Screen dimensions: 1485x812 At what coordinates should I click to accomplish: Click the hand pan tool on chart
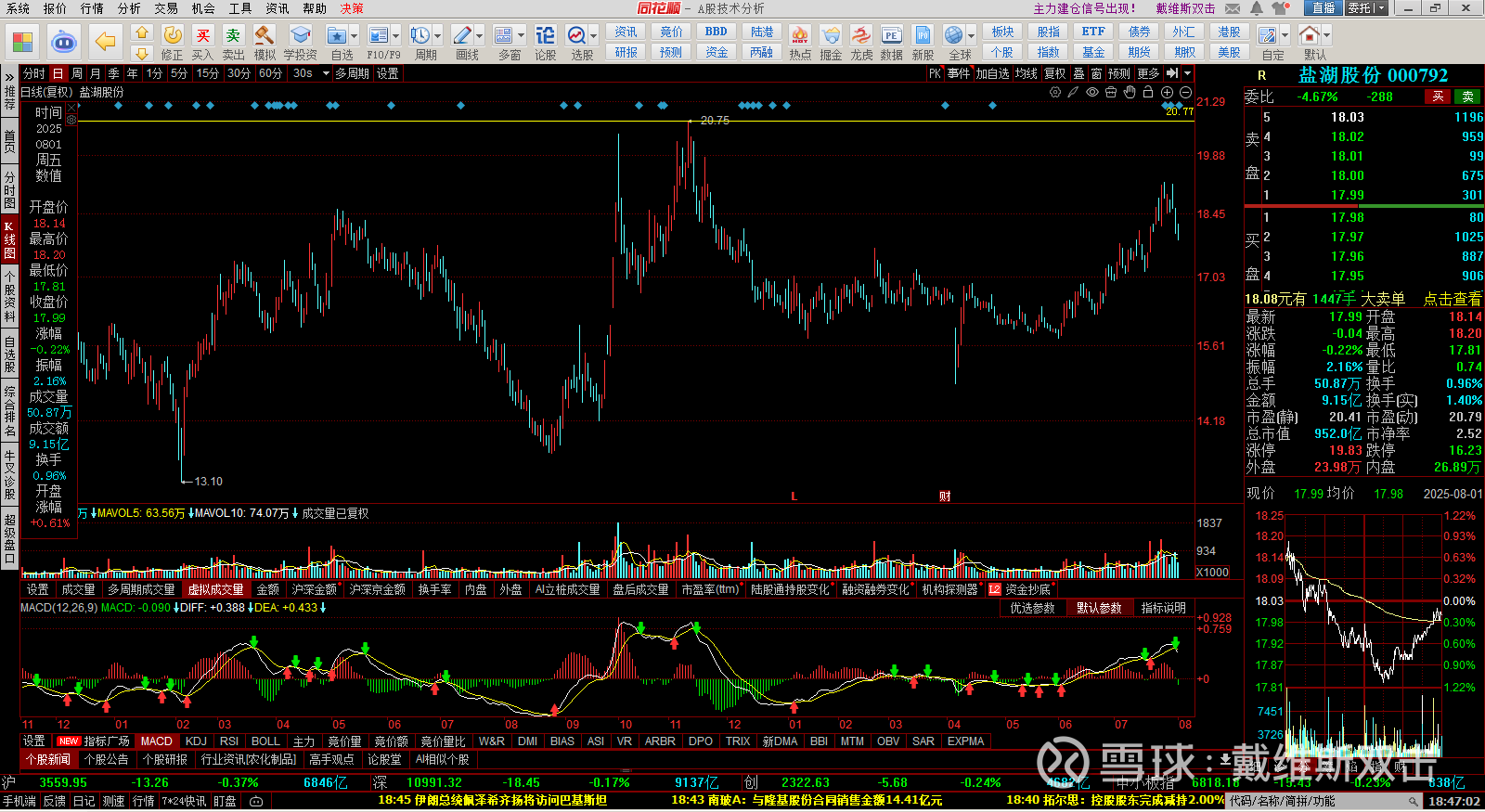1130,92
